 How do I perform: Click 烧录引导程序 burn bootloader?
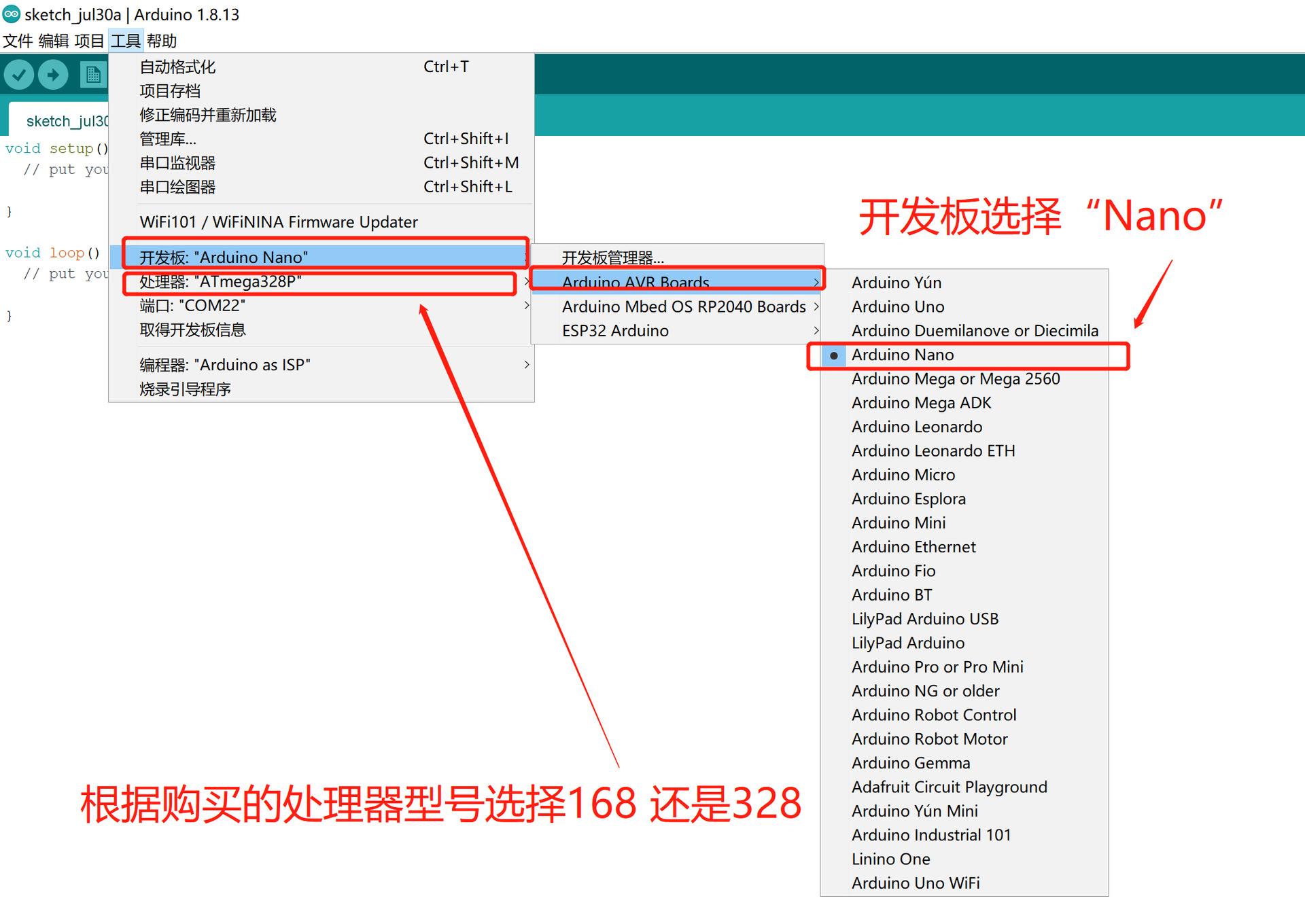tap(185, 389)
